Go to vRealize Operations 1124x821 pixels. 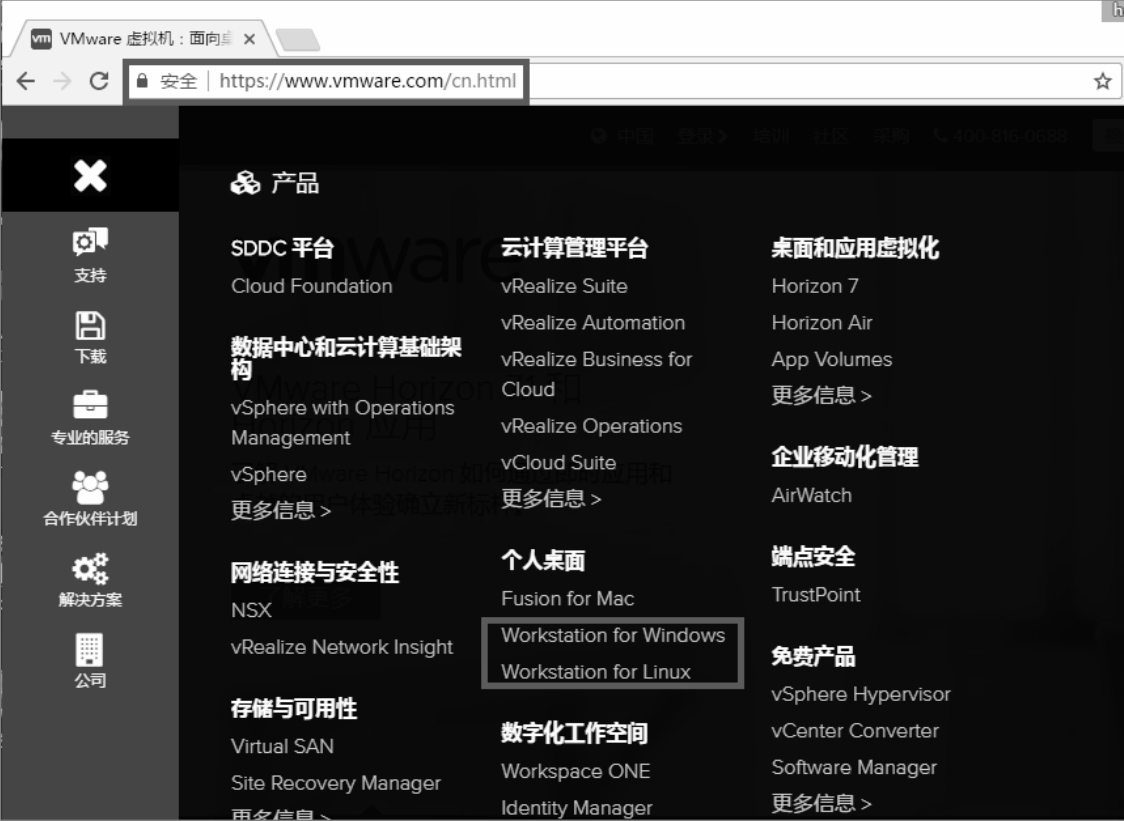tap(591, 426)
